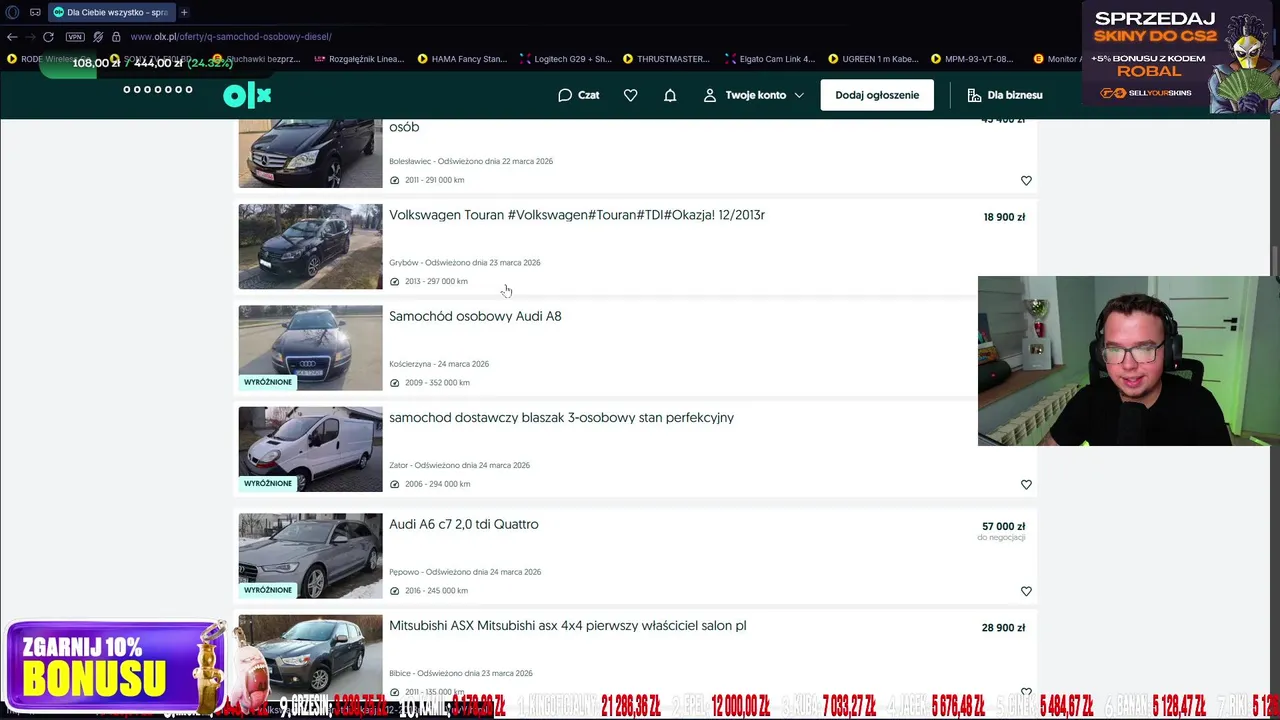
Task: Open MPM-93-VT-08 bookmark
Action: point(972,59)
